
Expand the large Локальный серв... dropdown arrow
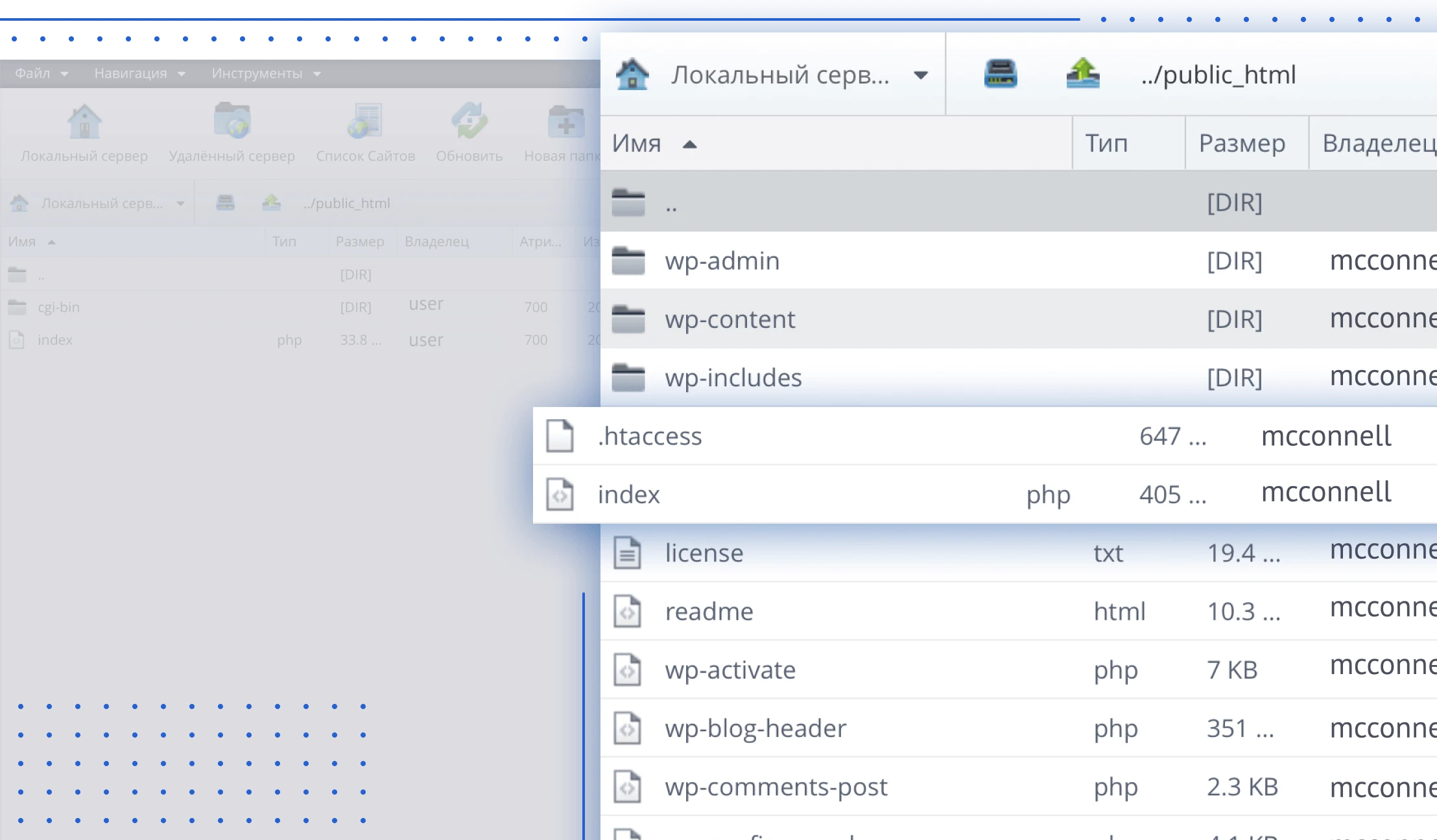(920, 75)
